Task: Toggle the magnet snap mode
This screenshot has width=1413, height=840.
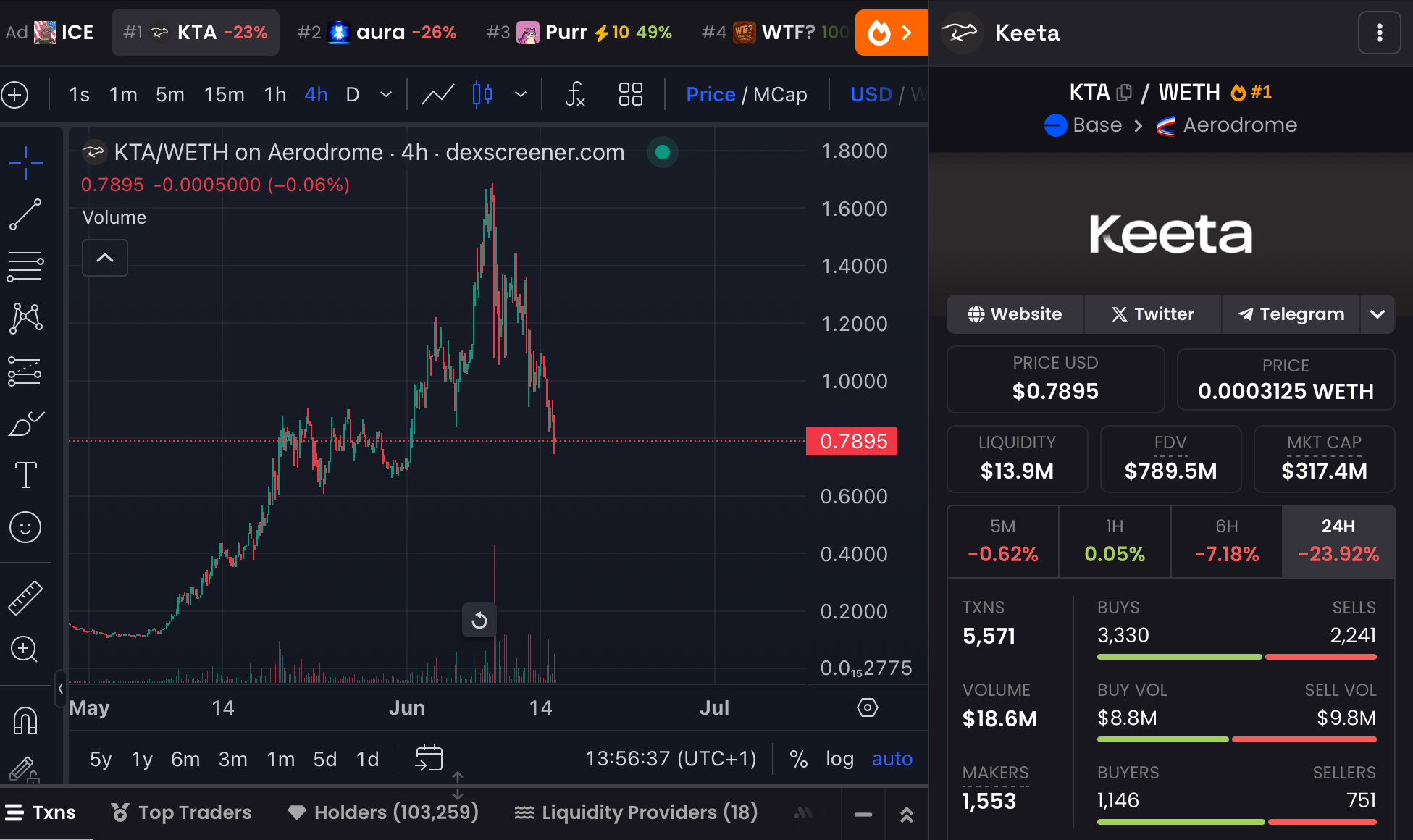Action: coord(25,721)
